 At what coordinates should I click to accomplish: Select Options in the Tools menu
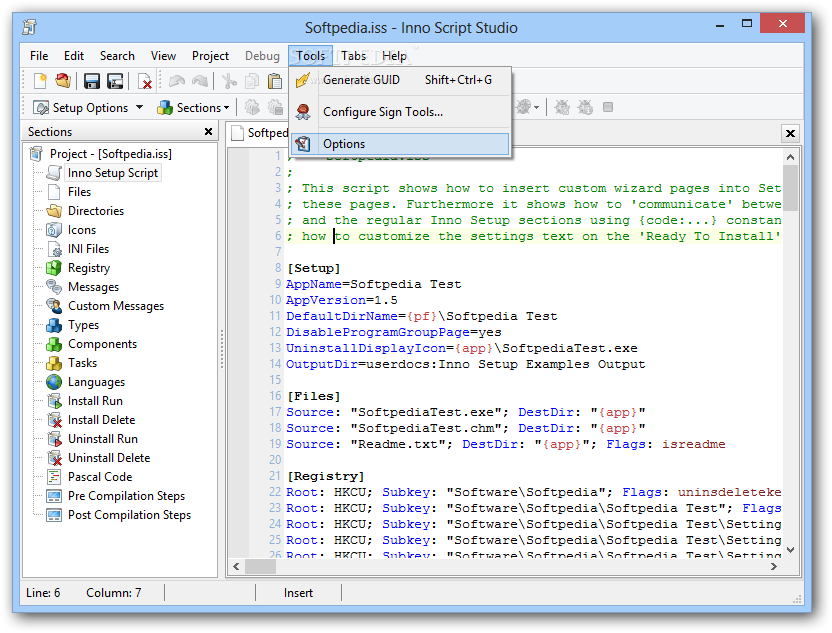pyautogui.click(x=400, y=144)
